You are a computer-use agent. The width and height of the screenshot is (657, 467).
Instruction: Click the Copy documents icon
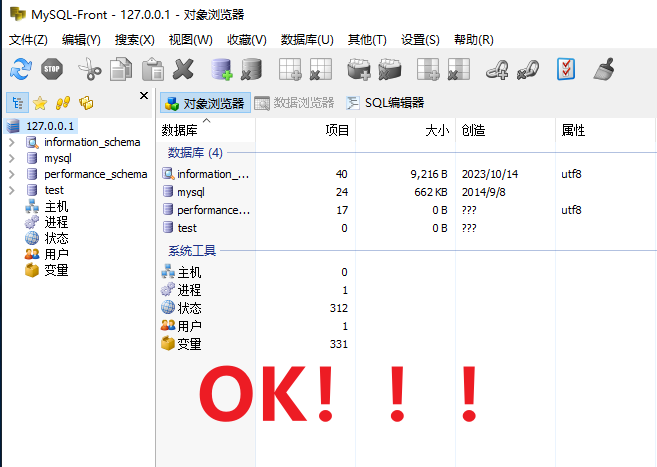[x=121, y=69]
